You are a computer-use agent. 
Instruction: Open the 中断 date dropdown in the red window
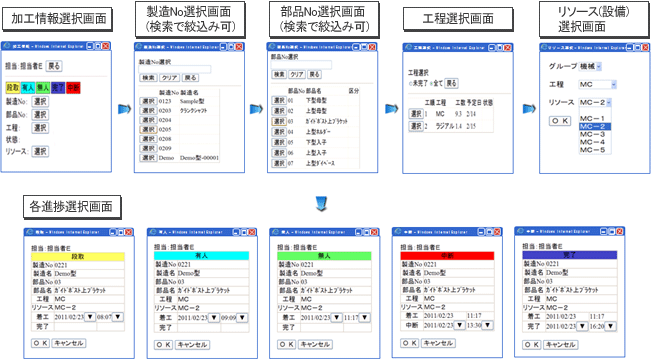click(459, 325)
